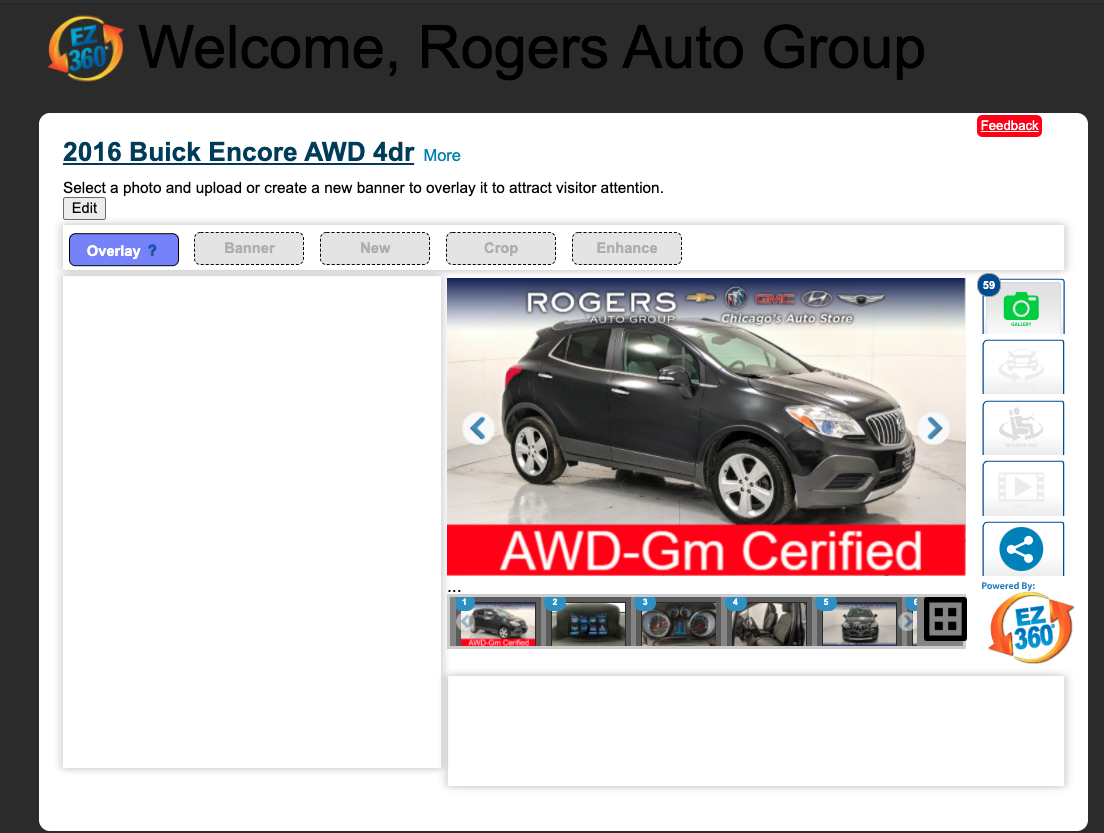Open the green camera Gallery icon
This screenshot has height=833, width=1104.
tap(1022, 307)
